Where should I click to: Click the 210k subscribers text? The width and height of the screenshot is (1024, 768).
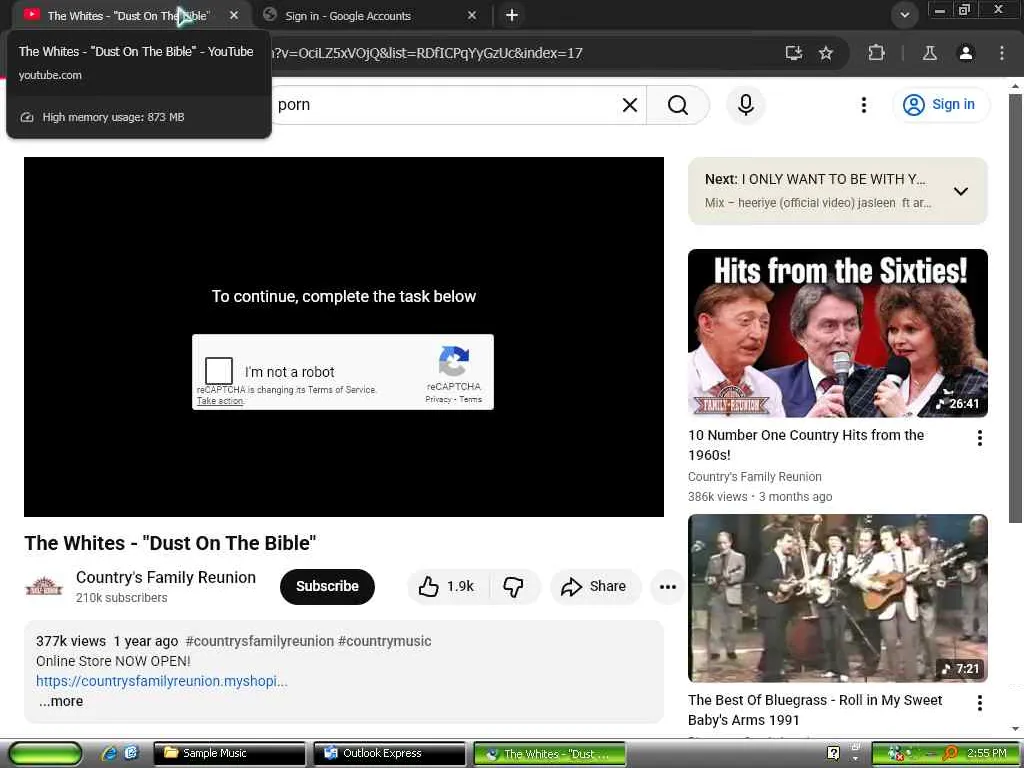pyautogui.click(x=121, y=598)
